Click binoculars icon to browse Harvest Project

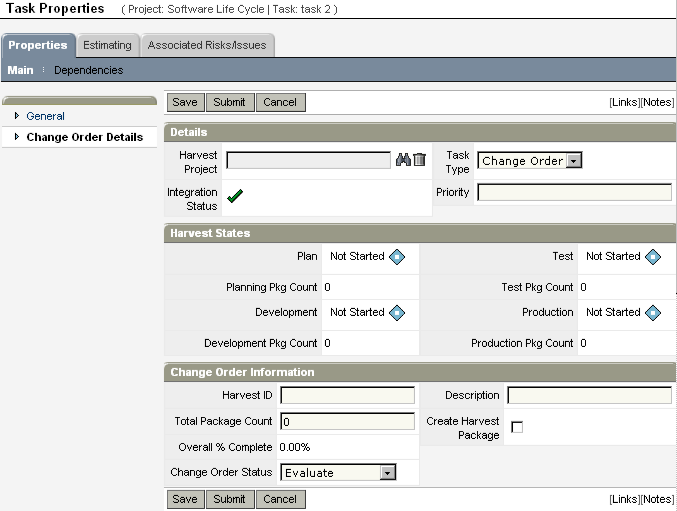click(x=404, y=160)
